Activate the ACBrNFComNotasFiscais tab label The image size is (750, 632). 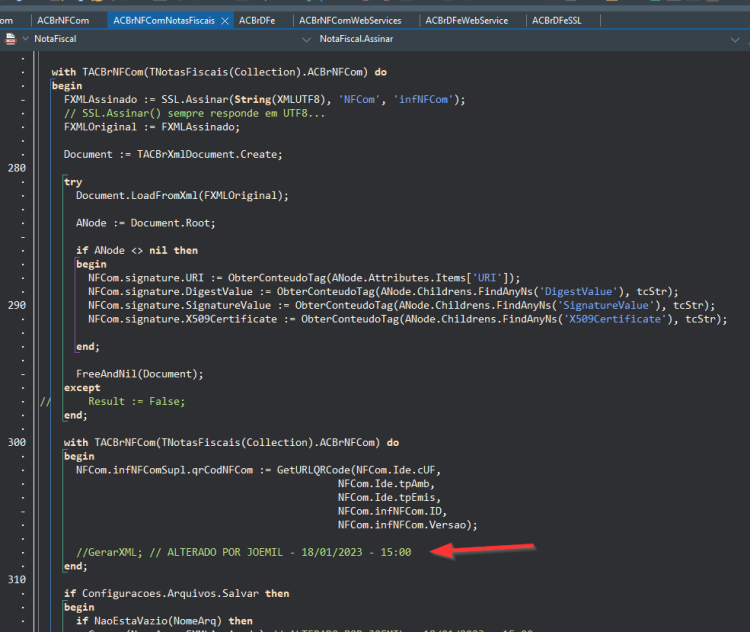click(x=164, y=21)
